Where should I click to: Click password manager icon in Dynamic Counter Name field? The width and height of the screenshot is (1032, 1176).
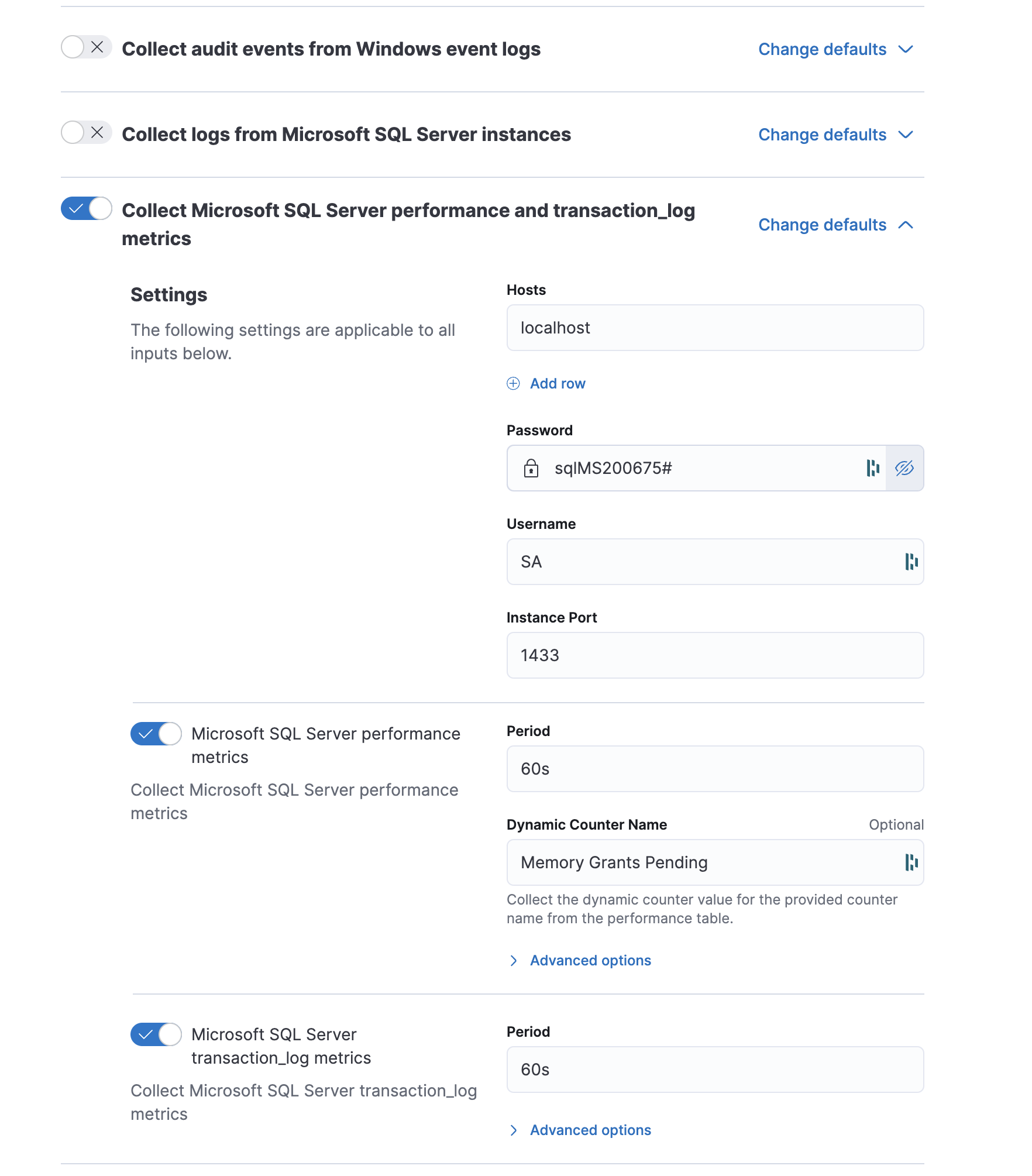pos(911,862)
